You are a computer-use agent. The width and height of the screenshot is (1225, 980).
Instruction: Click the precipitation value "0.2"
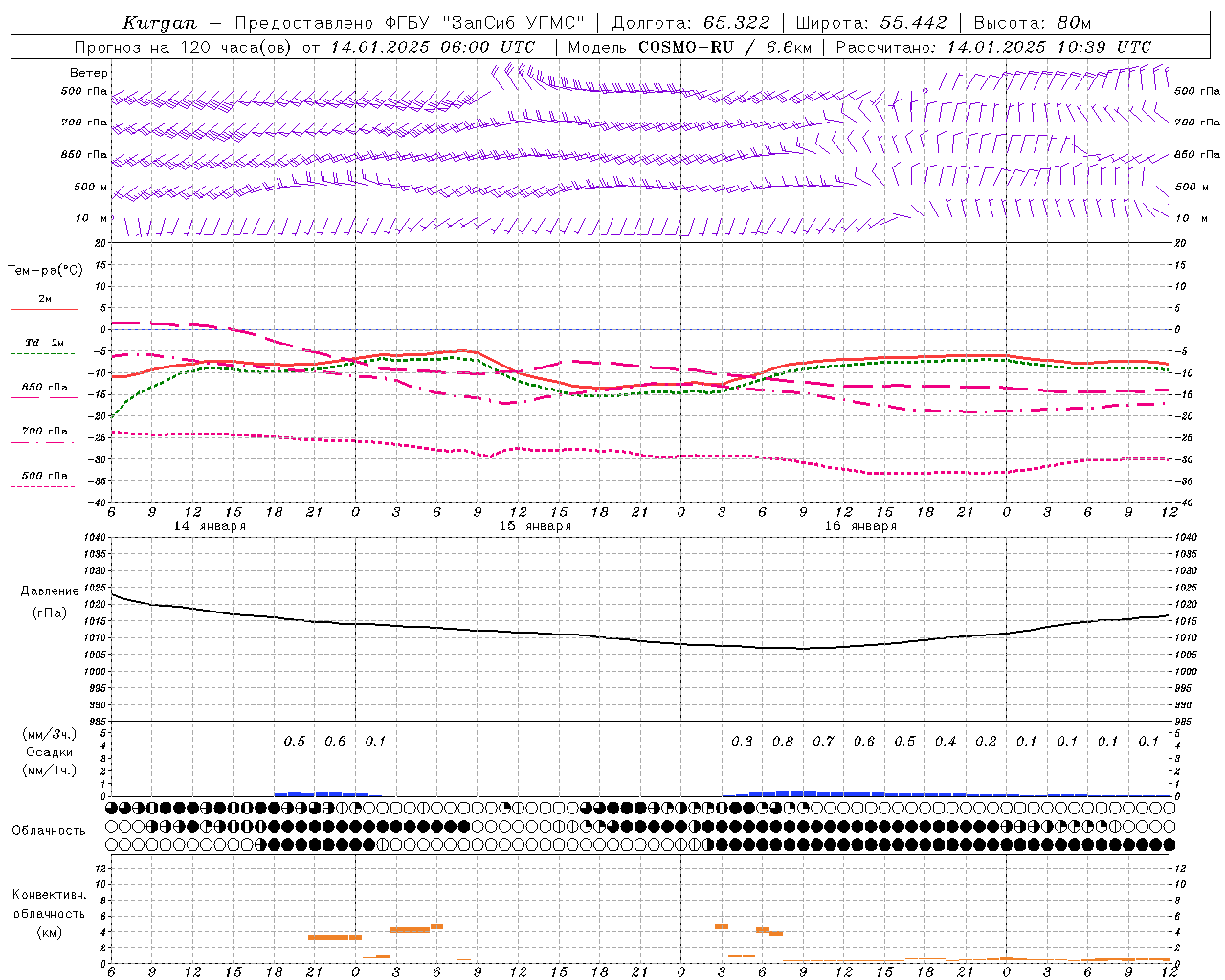click(986, 741)
